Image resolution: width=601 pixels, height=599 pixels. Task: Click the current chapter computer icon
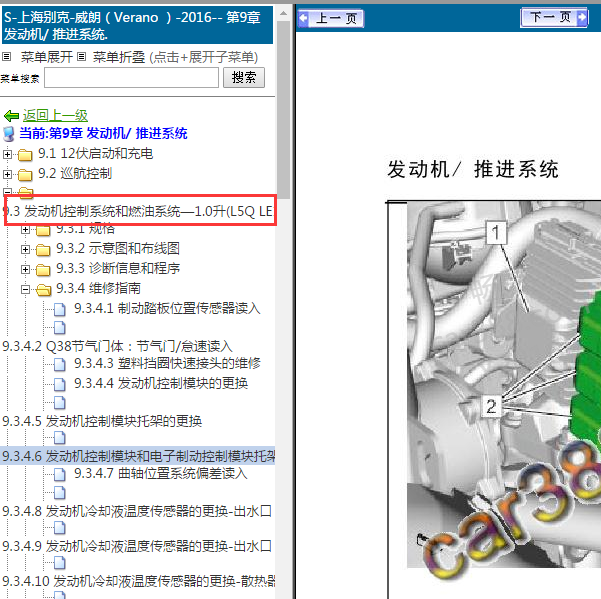8,134
